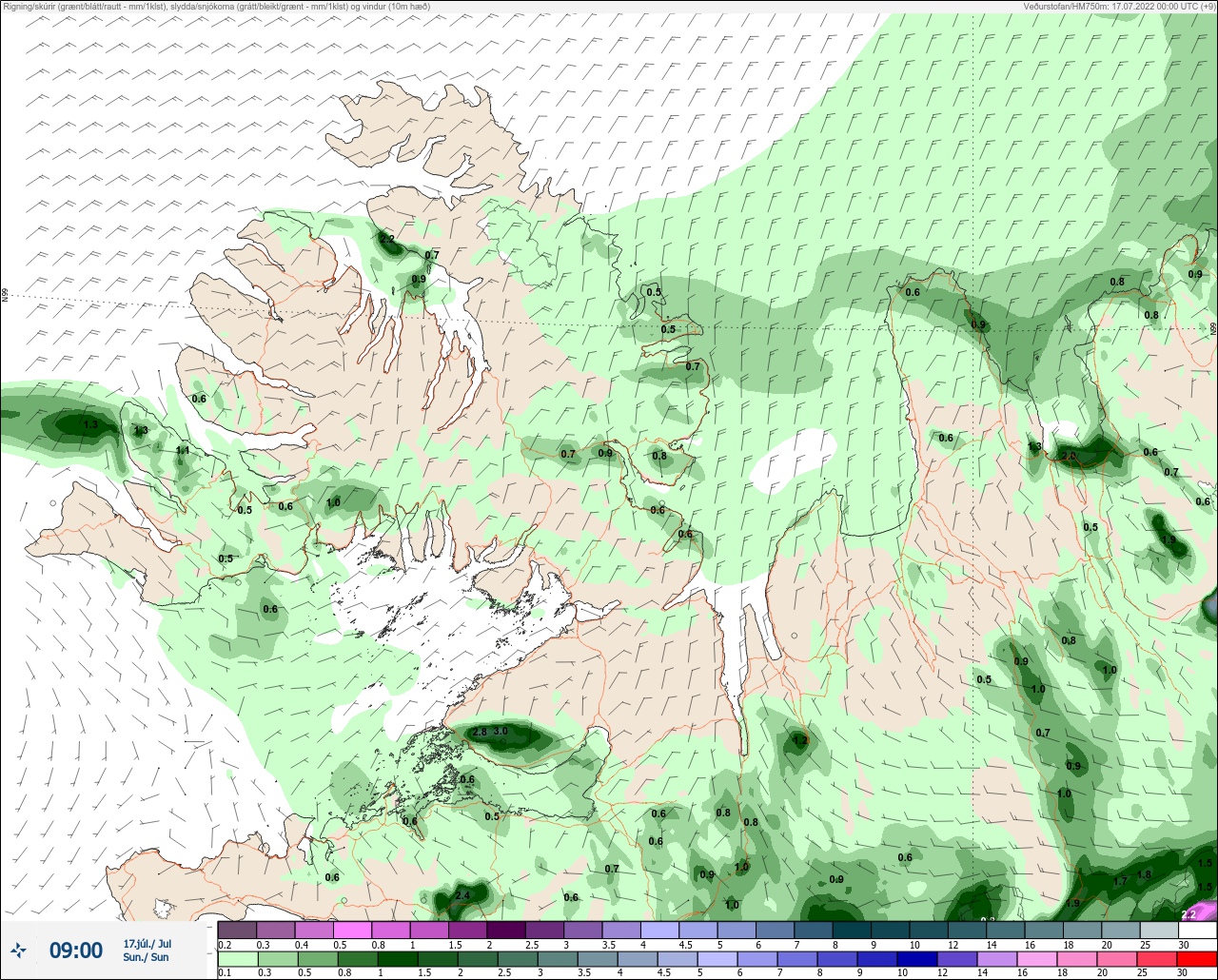Select the white 30 swatch in upper scale
Image resolution: width=1218 pixels, height=980 pixels.
(1197, 930)
